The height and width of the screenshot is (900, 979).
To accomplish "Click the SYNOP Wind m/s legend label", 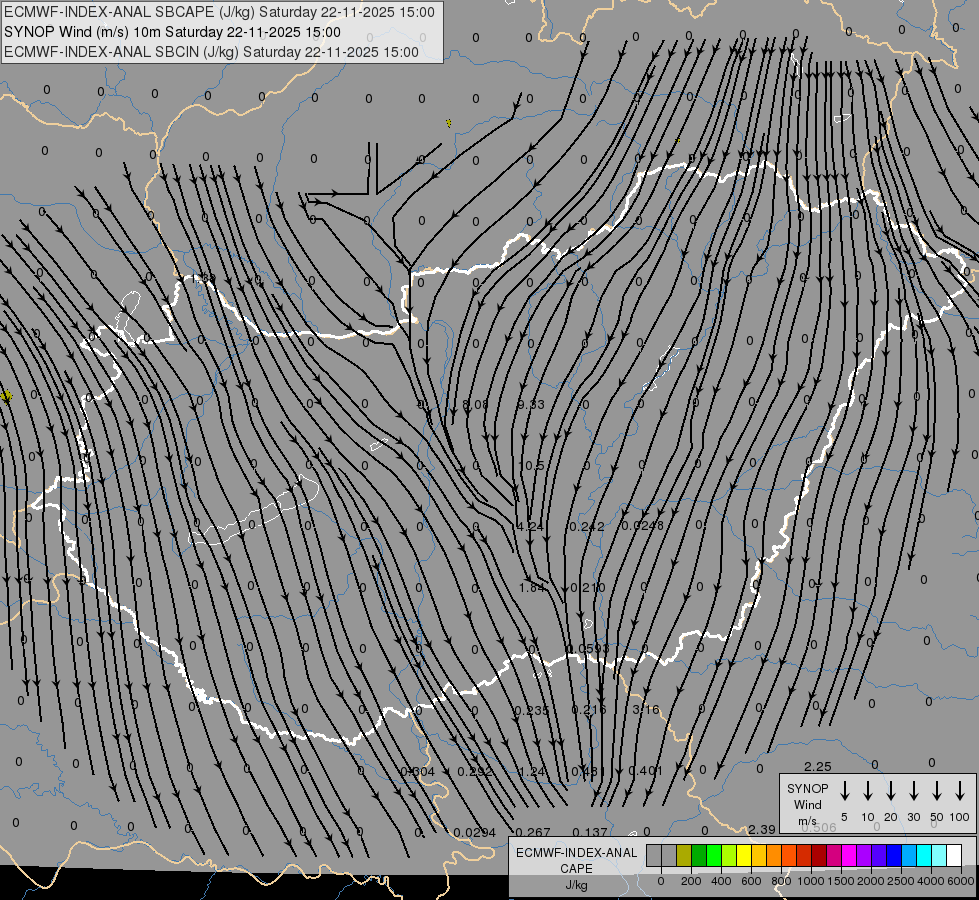I will [x=807, y=804].
